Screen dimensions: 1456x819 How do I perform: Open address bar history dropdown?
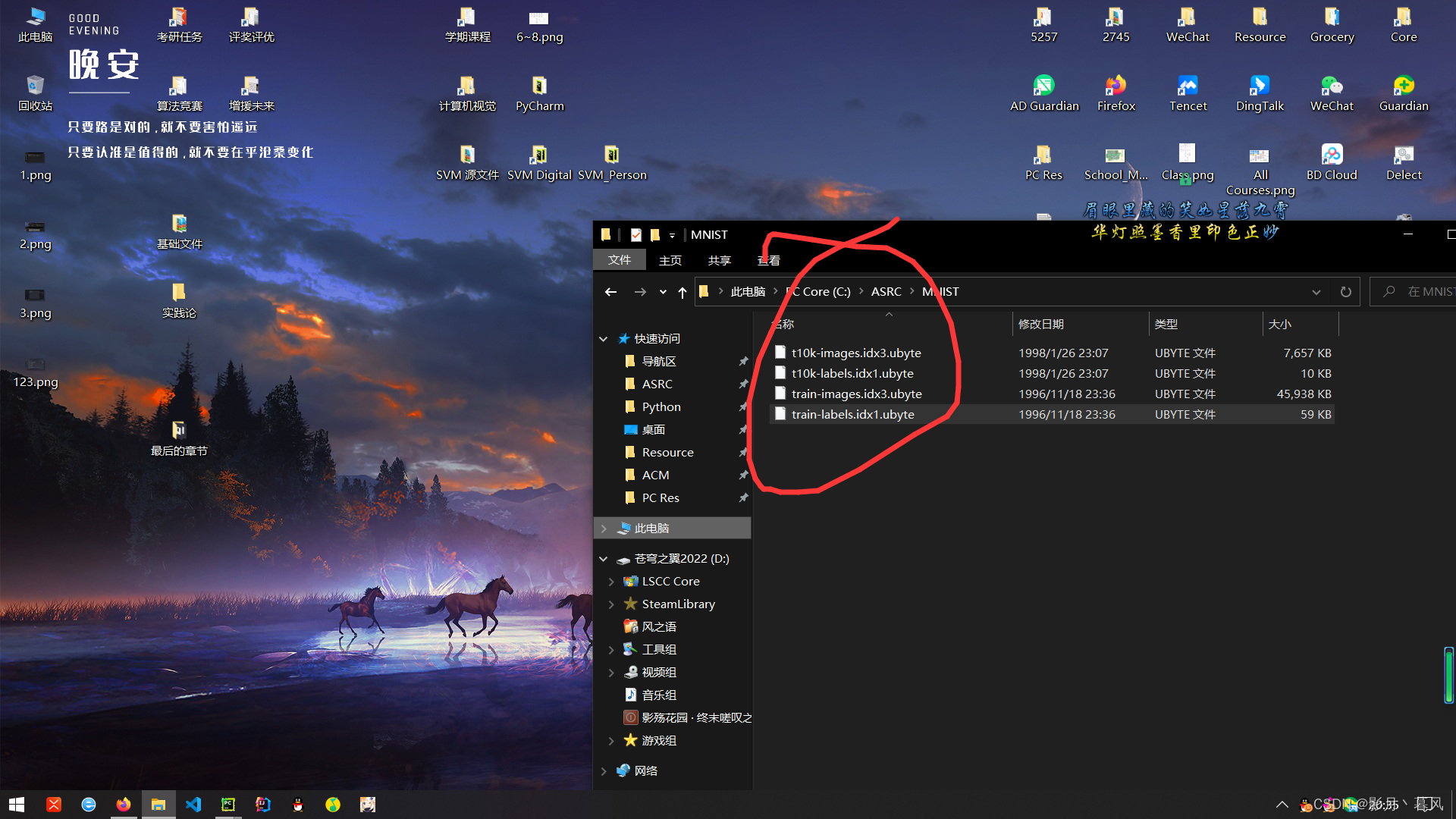pyautogui.click(x=1316, y=292)
